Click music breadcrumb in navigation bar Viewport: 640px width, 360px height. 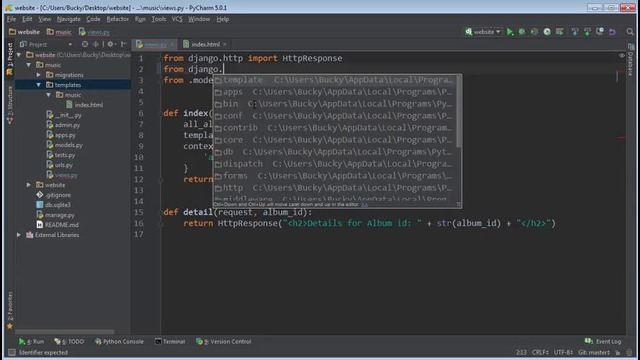[59, 32]
